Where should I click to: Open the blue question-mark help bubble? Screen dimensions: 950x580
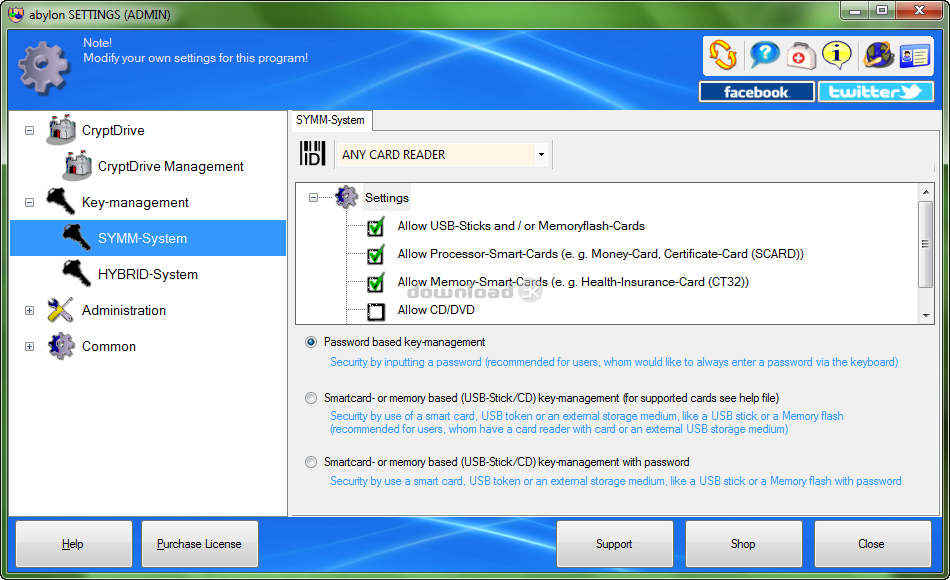765,55
